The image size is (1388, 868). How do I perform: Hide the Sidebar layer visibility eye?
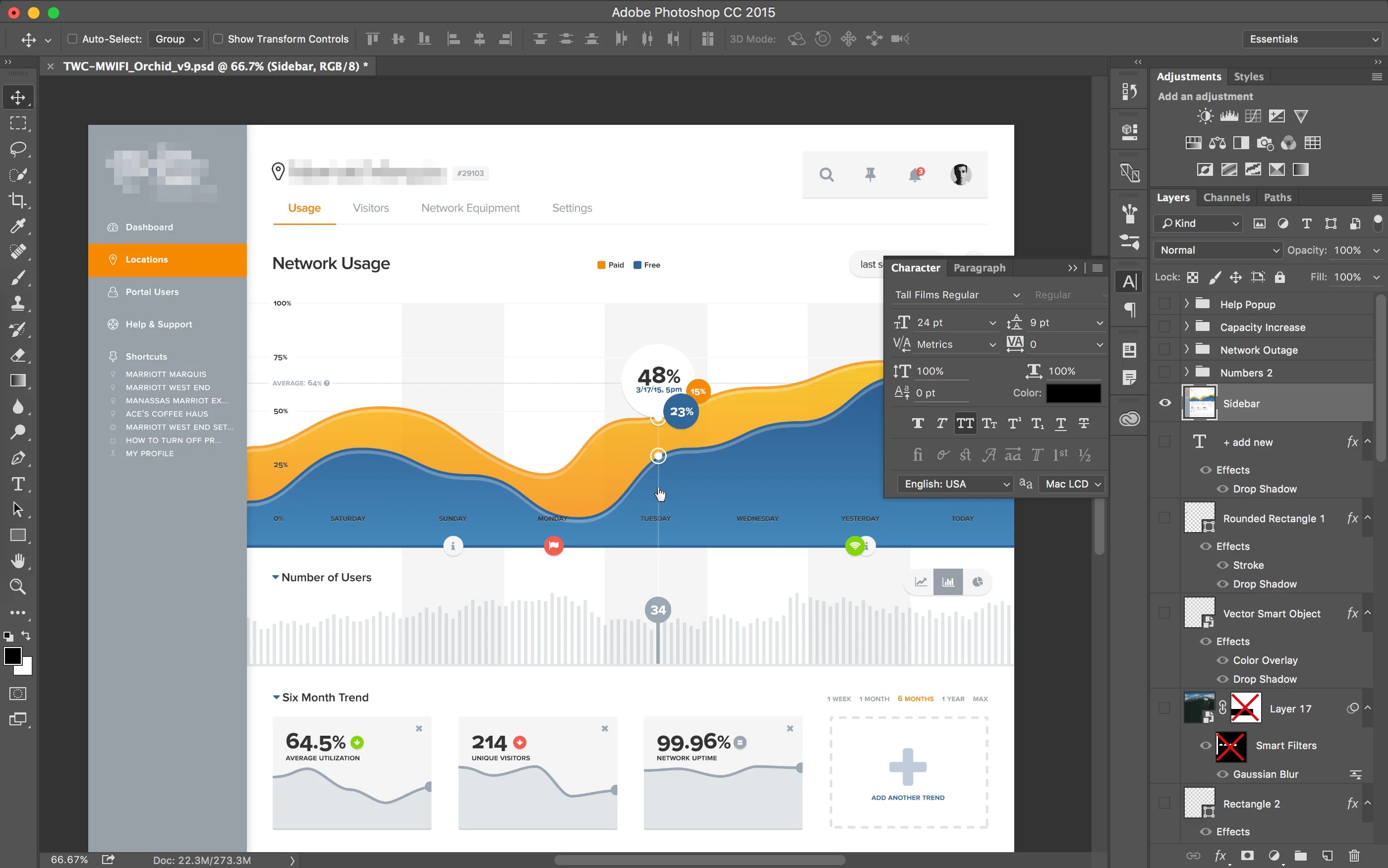pyautogui.click(x=1164, y=403)
